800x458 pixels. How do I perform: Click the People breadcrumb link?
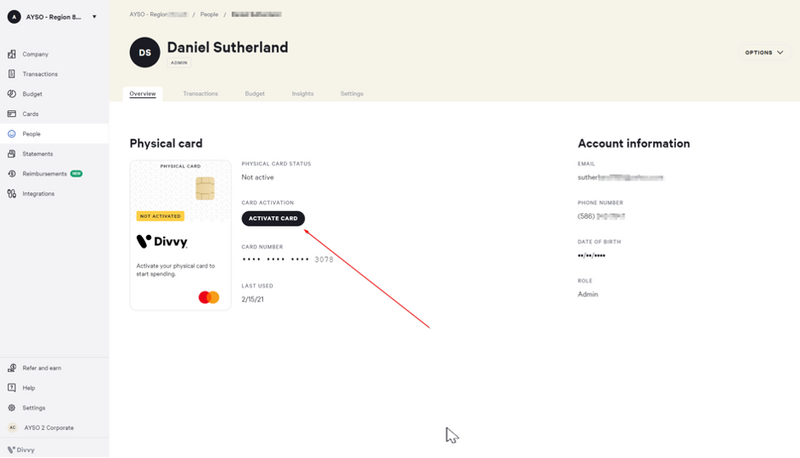210,16
